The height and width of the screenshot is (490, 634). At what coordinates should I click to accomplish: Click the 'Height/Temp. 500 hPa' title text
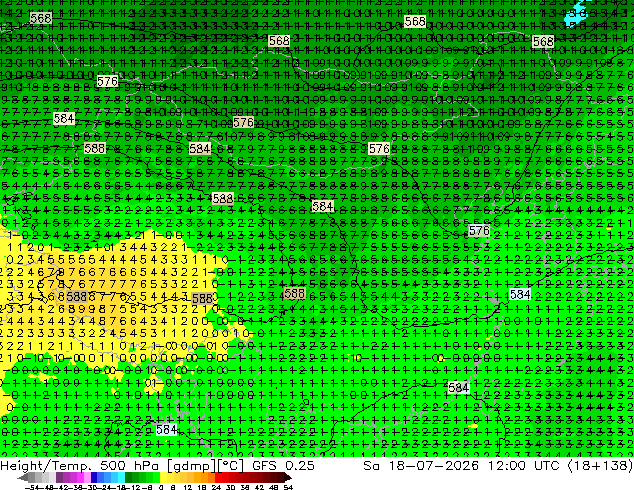tap(79, 466)
